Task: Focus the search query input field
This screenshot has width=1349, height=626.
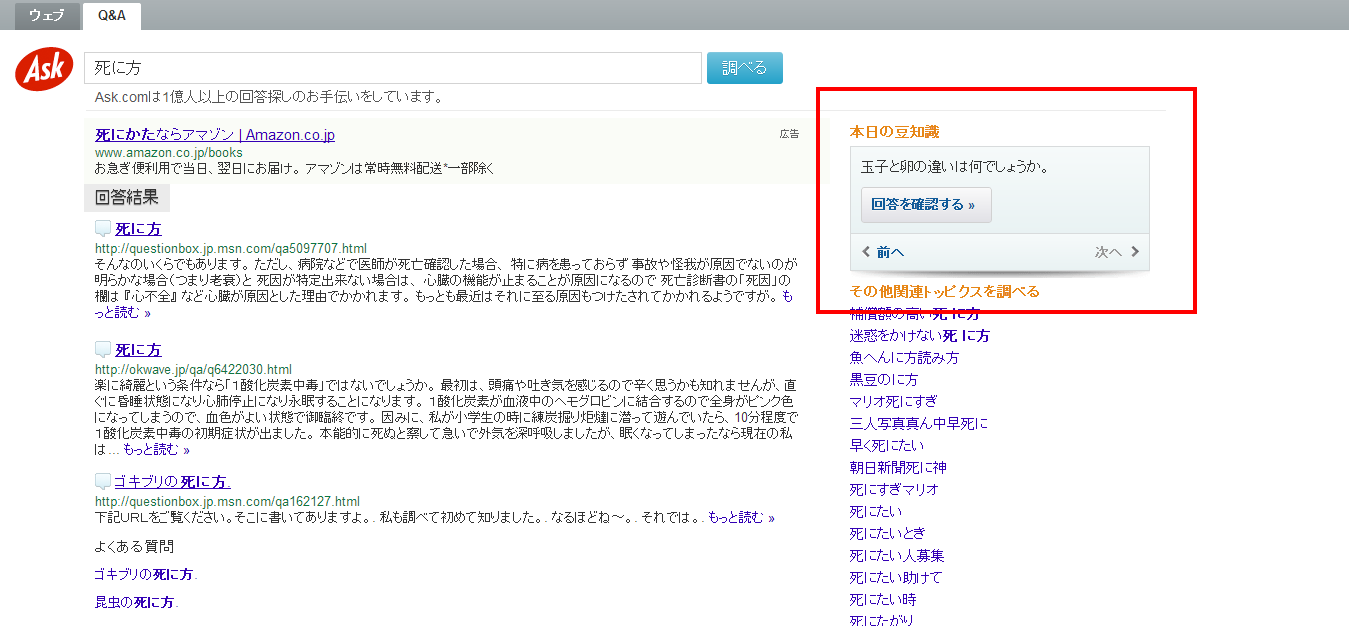Action: pos(392,68)
